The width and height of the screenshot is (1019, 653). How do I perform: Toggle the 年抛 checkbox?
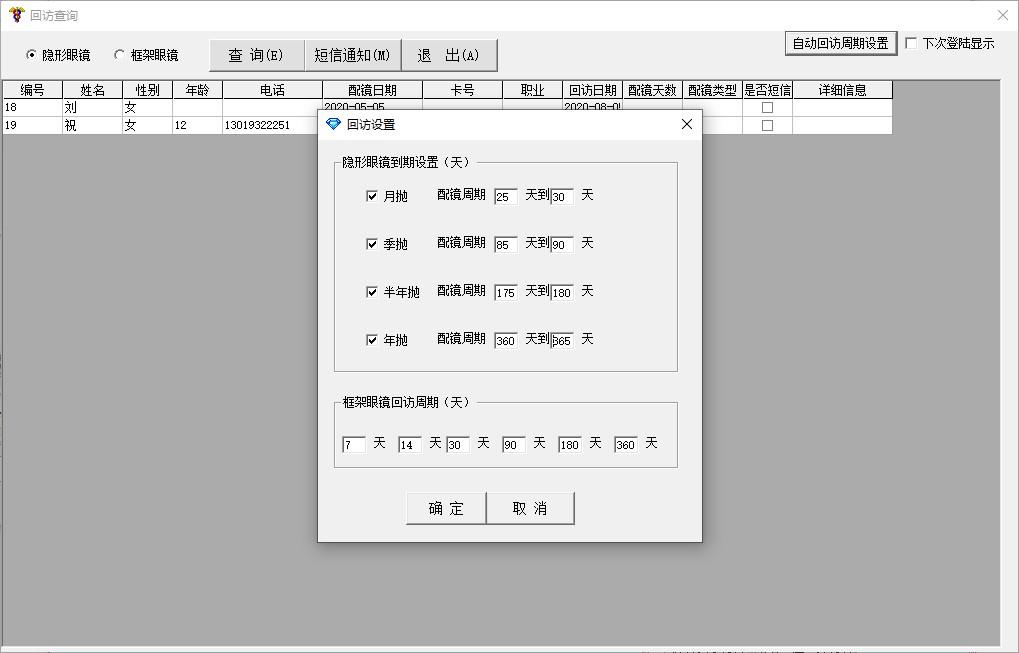click(372, 340)
